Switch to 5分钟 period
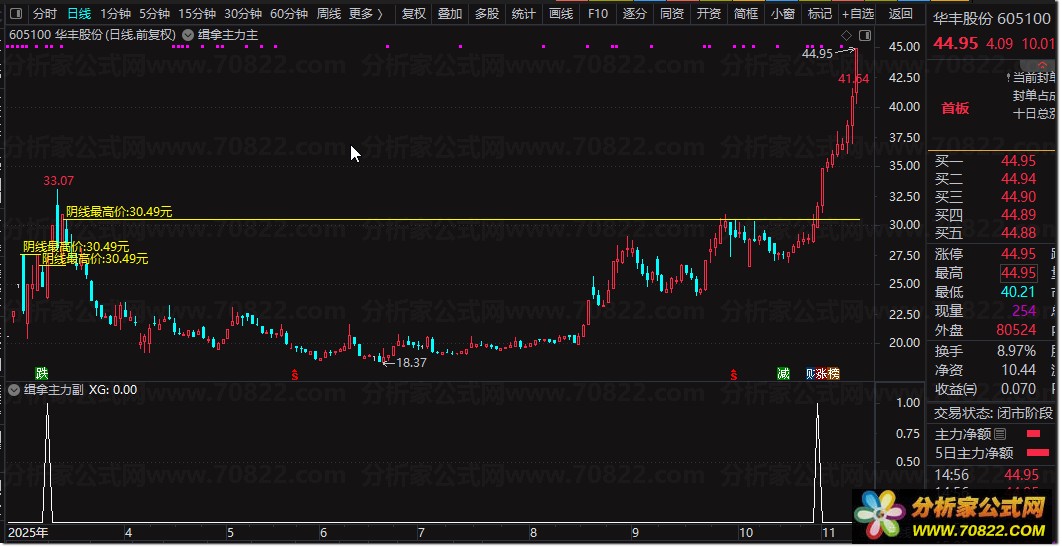Image resolution: width=1062 pixels, height=547 pixels. pyautogui.click(x=154, y=14)
